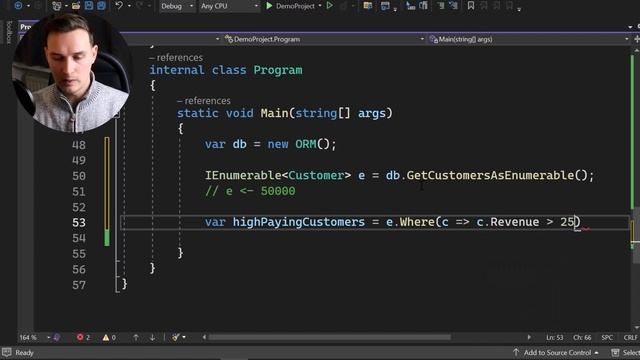Click the Program class name

click(278, 70)
